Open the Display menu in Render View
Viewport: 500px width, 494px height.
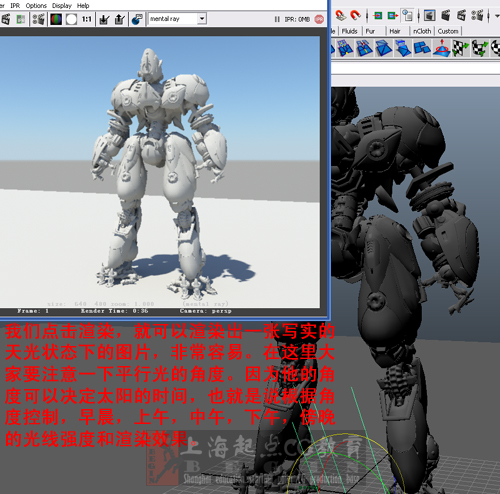click(62, 6)
